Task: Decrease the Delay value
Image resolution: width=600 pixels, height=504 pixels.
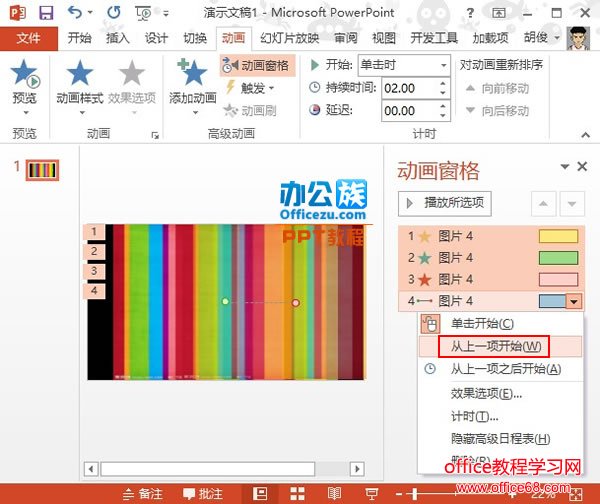Action: 443,116
